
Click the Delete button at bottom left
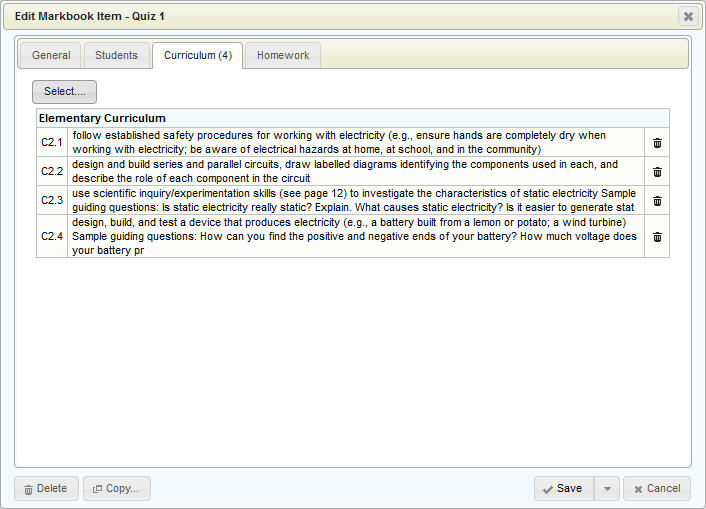pyautogui.click(x=46, y=488)
